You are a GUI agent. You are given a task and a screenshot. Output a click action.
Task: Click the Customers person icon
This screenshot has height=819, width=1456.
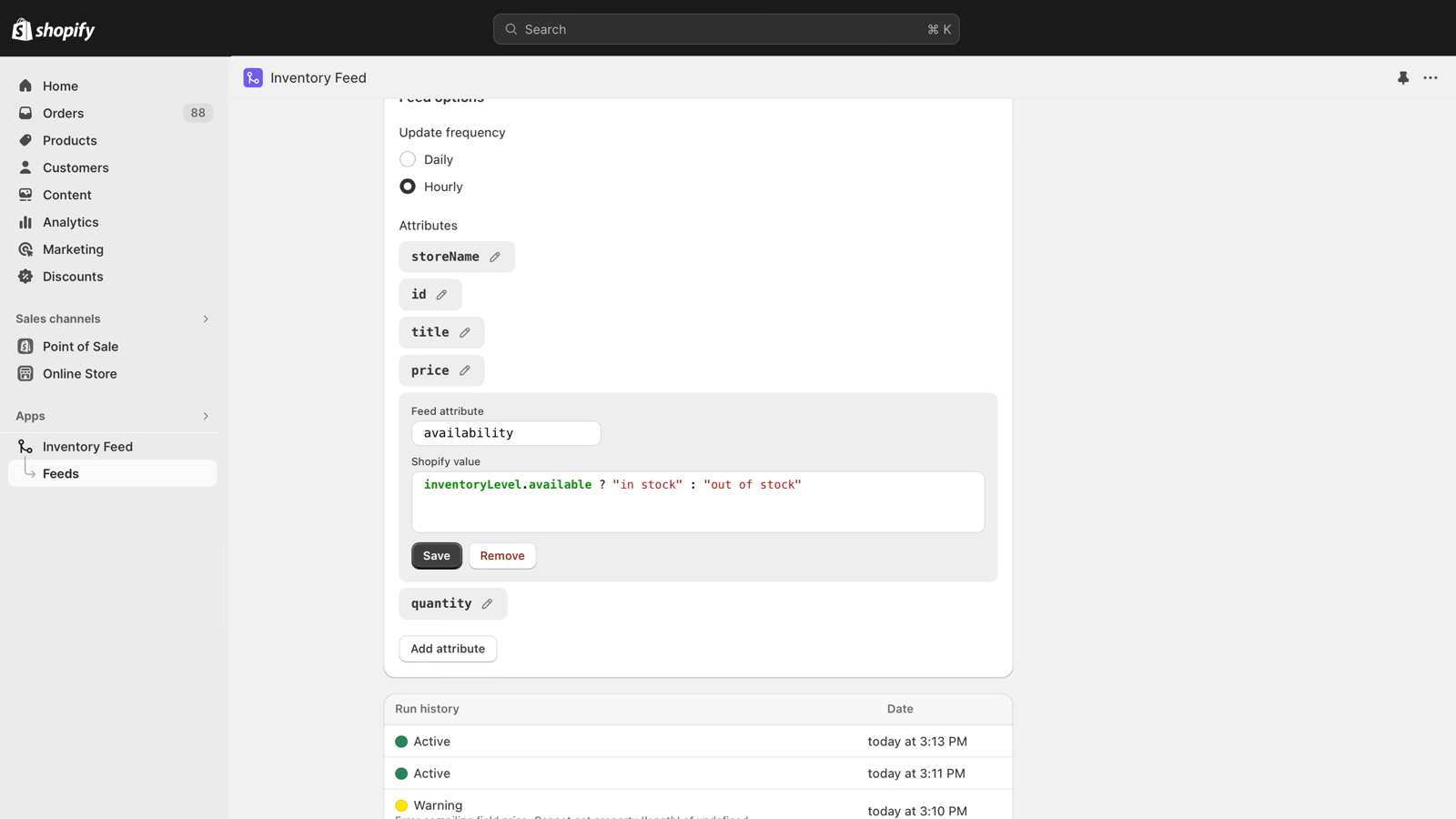pyautogui.click(x=25, y=167)
